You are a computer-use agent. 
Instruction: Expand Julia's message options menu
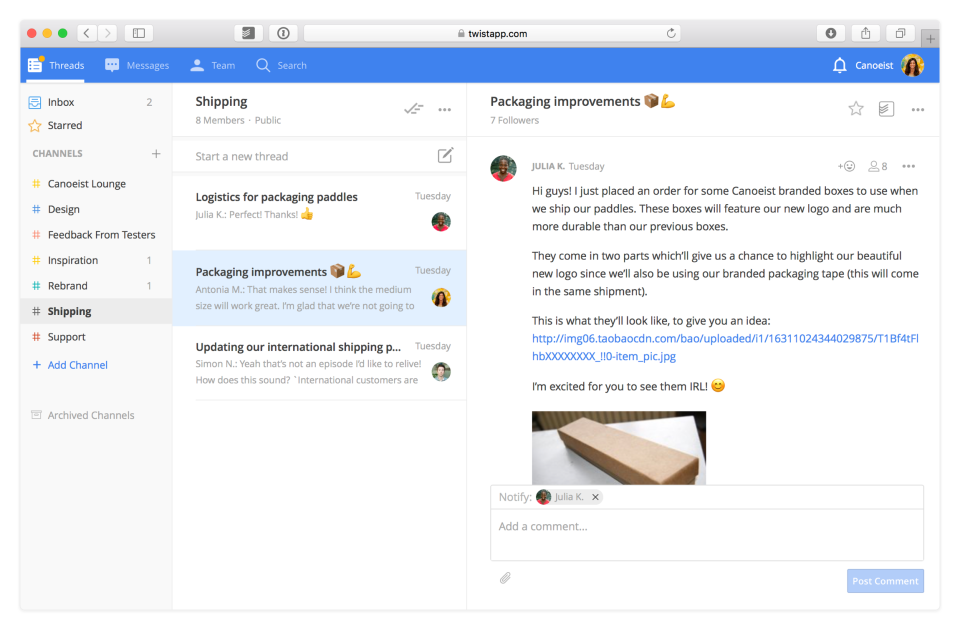point(908,166)
